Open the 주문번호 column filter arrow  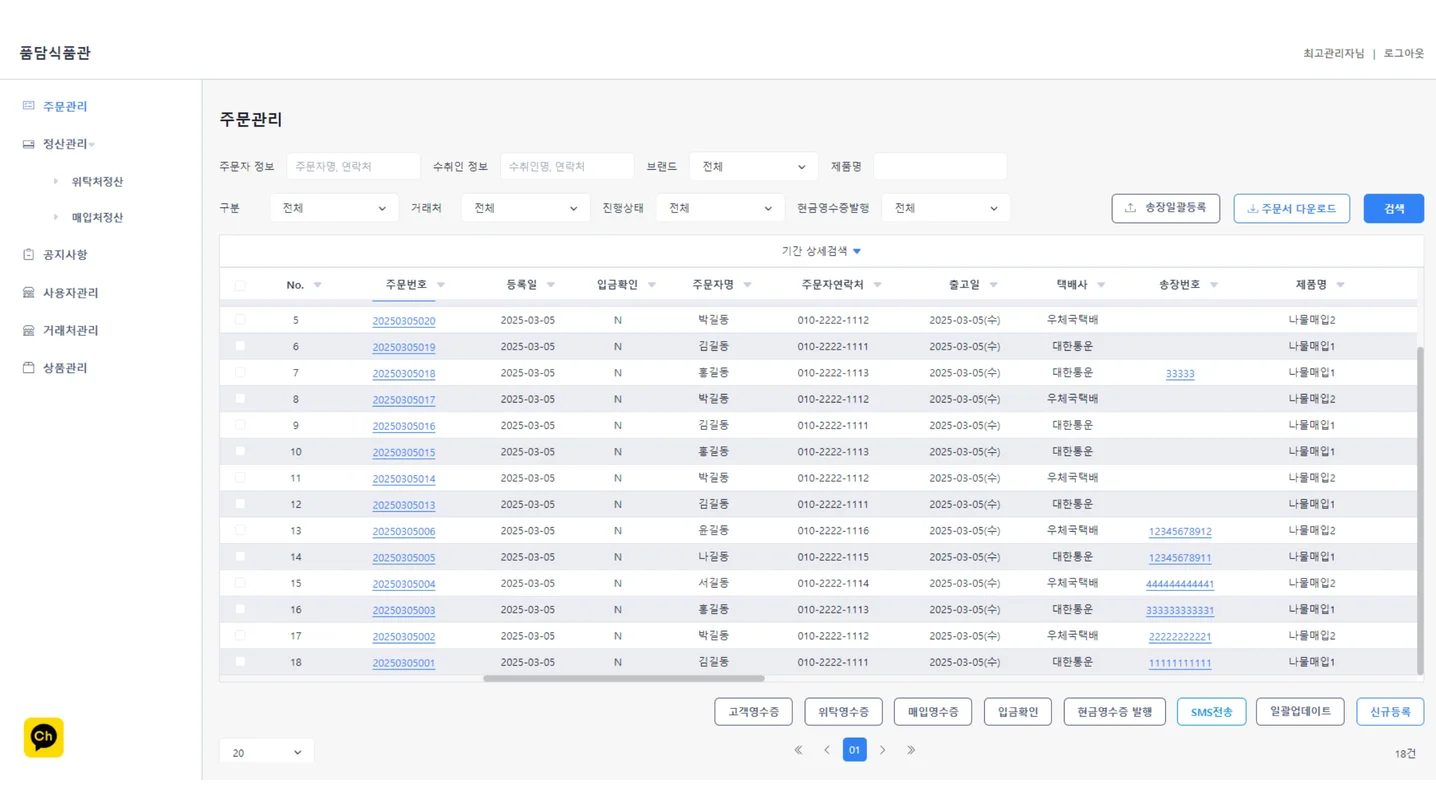click(x=441, y=285)
